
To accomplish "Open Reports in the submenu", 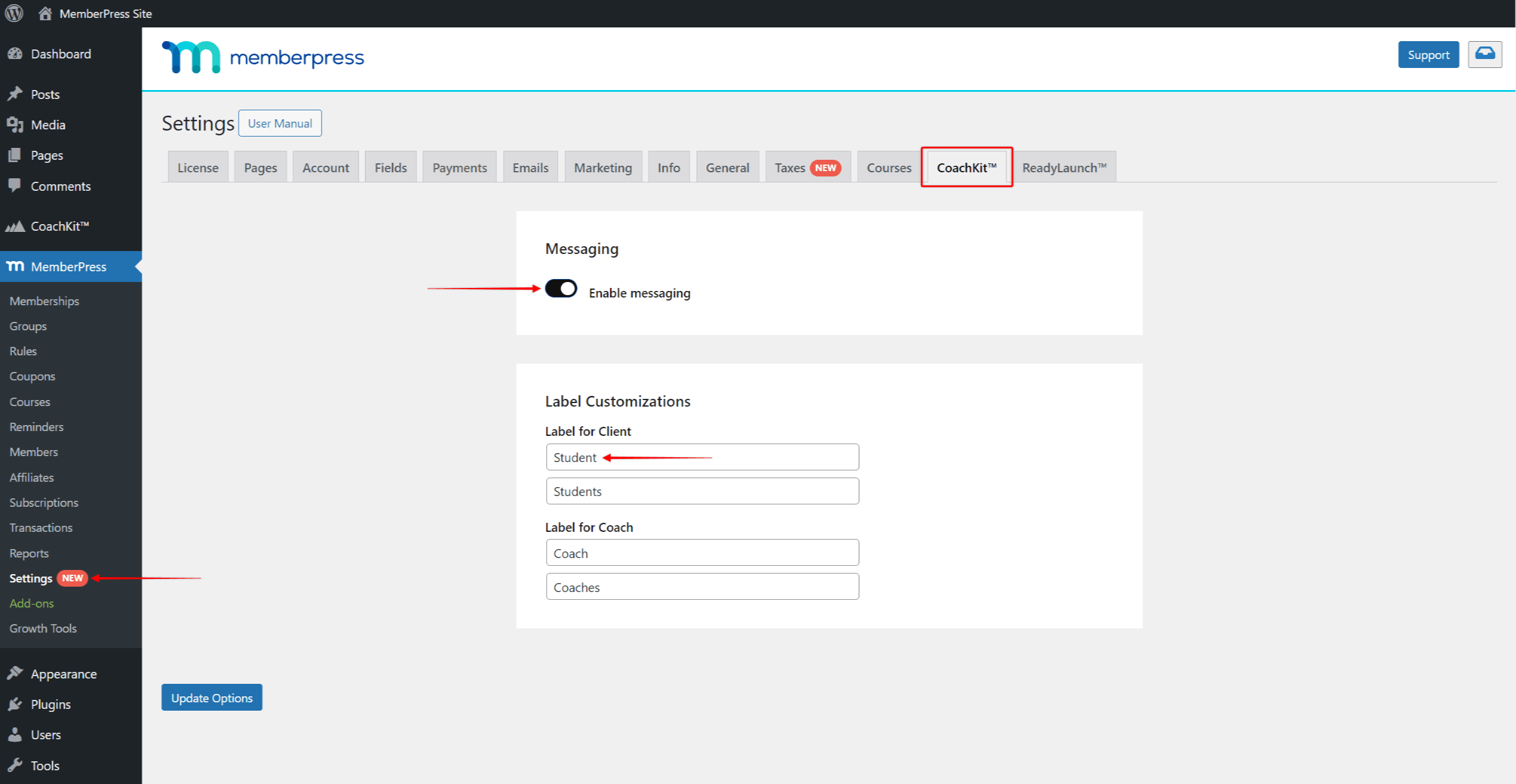I will point(29,553).
